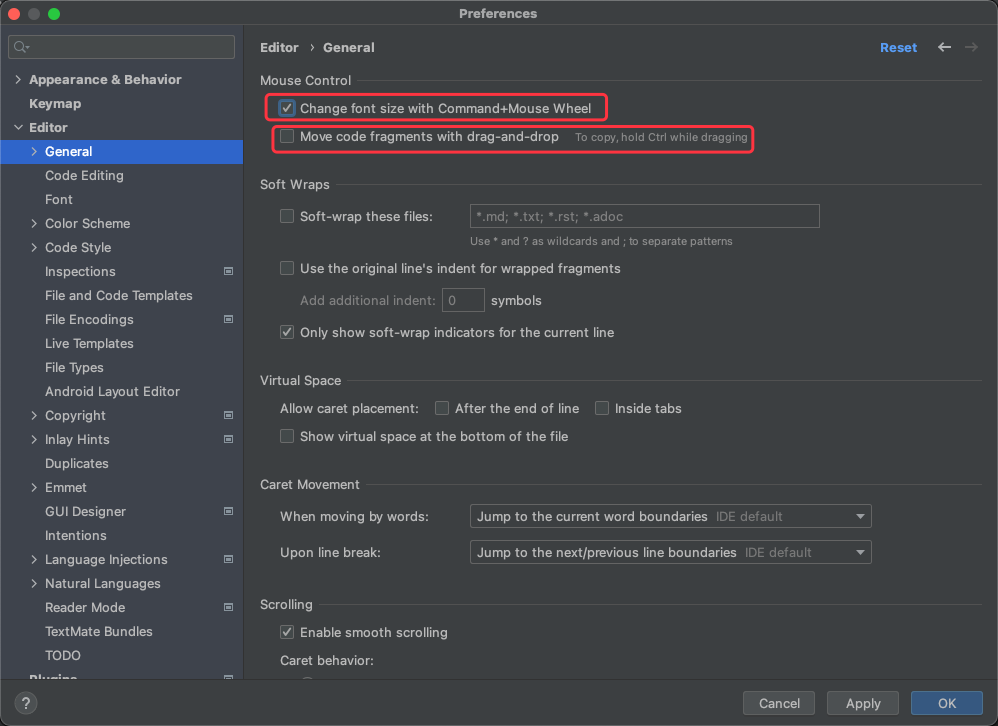Open the Intentions settings page
Viewport: 998px width, 726px height.
[x=76, y=536]
